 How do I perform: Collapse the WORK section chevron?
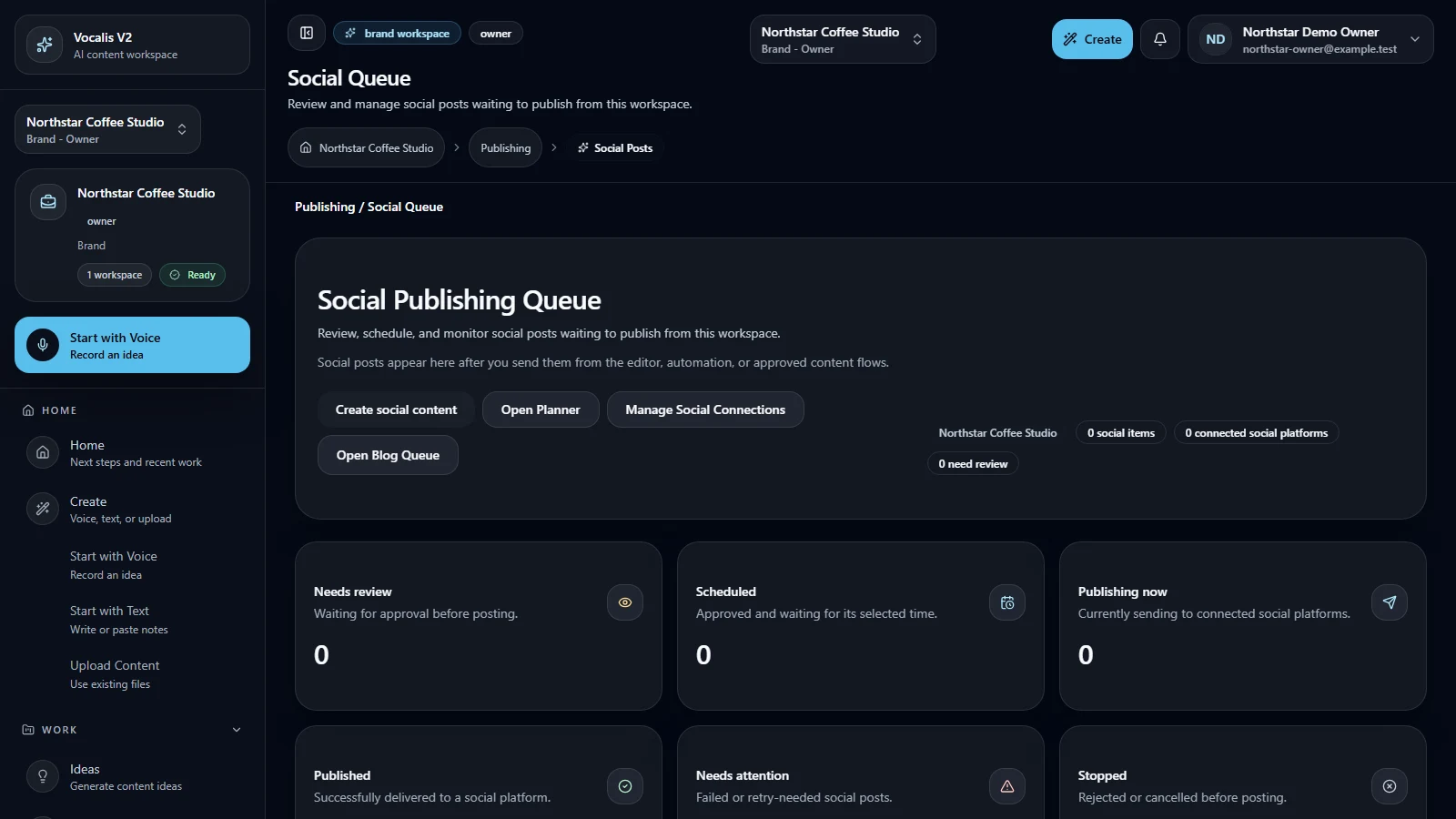(x=237, y=730)
